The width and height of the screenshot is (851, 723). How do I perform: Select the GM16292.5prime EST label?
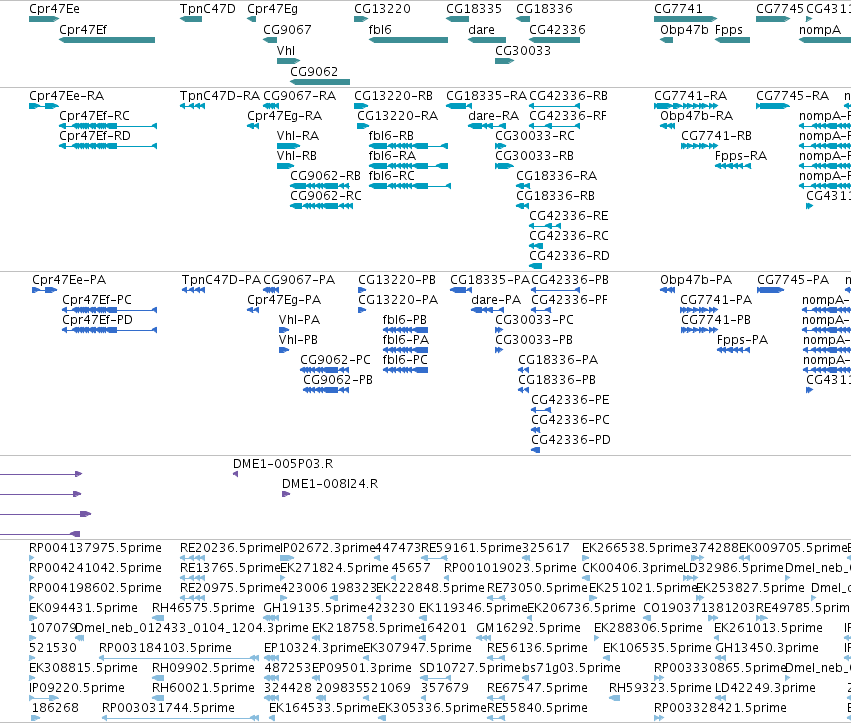528,628
